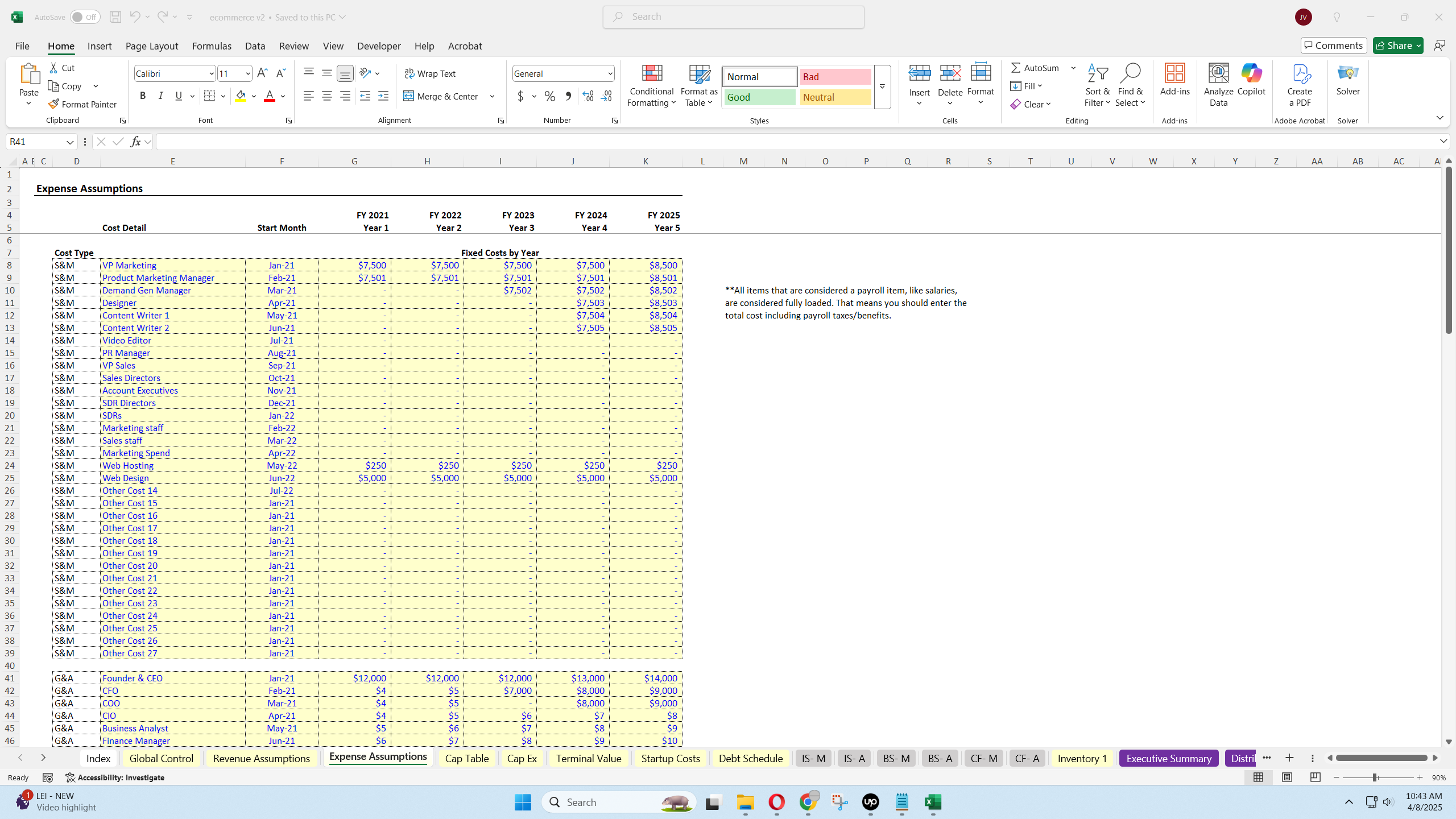Launch Copilot from the ribbon
The width and height of the screenshot is (1456, 819).
click(x=1251, y=74)
